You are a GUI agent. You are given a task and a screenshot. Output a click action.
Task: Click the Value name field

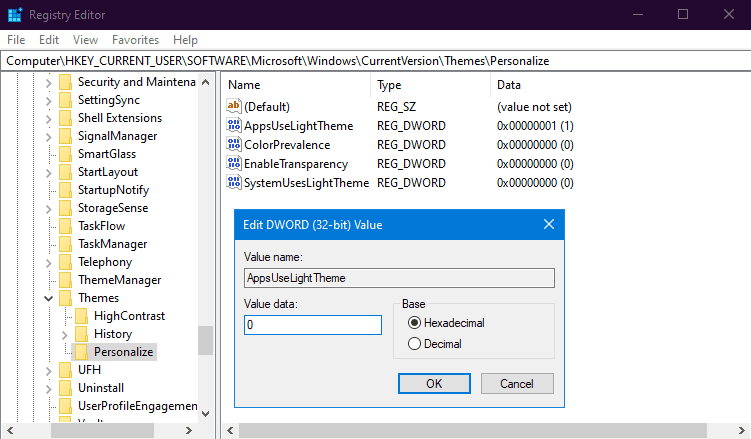point(399,278)
